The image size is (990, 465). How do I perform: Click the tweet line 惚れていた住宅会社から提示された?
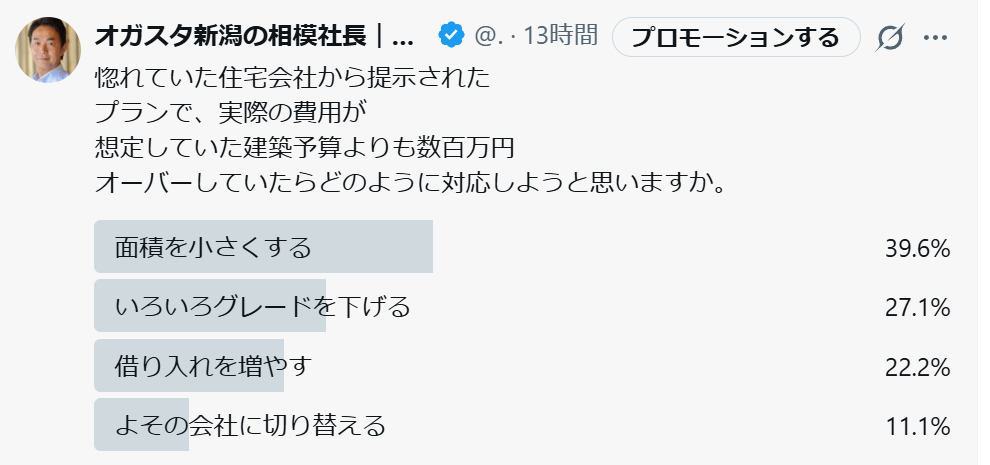tap(295, 77)
